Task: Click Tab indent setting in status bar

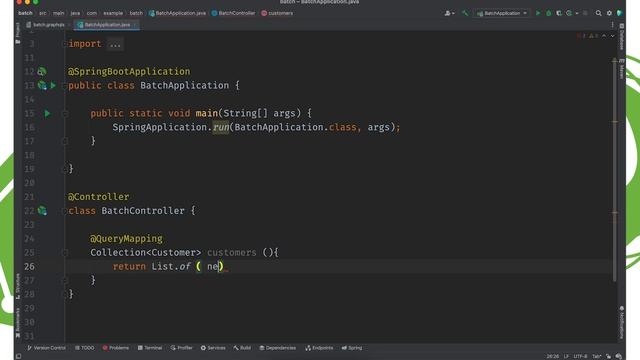Action: 596,356
